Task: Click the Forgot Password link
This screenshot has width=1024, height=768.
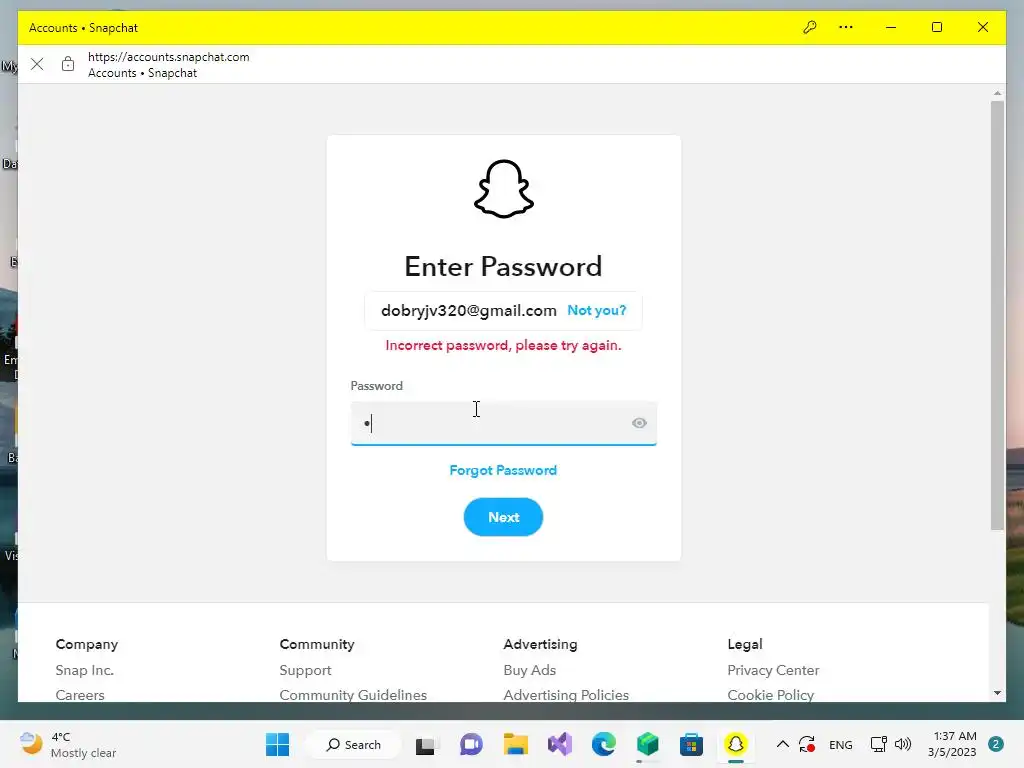Action: (503, 470)
